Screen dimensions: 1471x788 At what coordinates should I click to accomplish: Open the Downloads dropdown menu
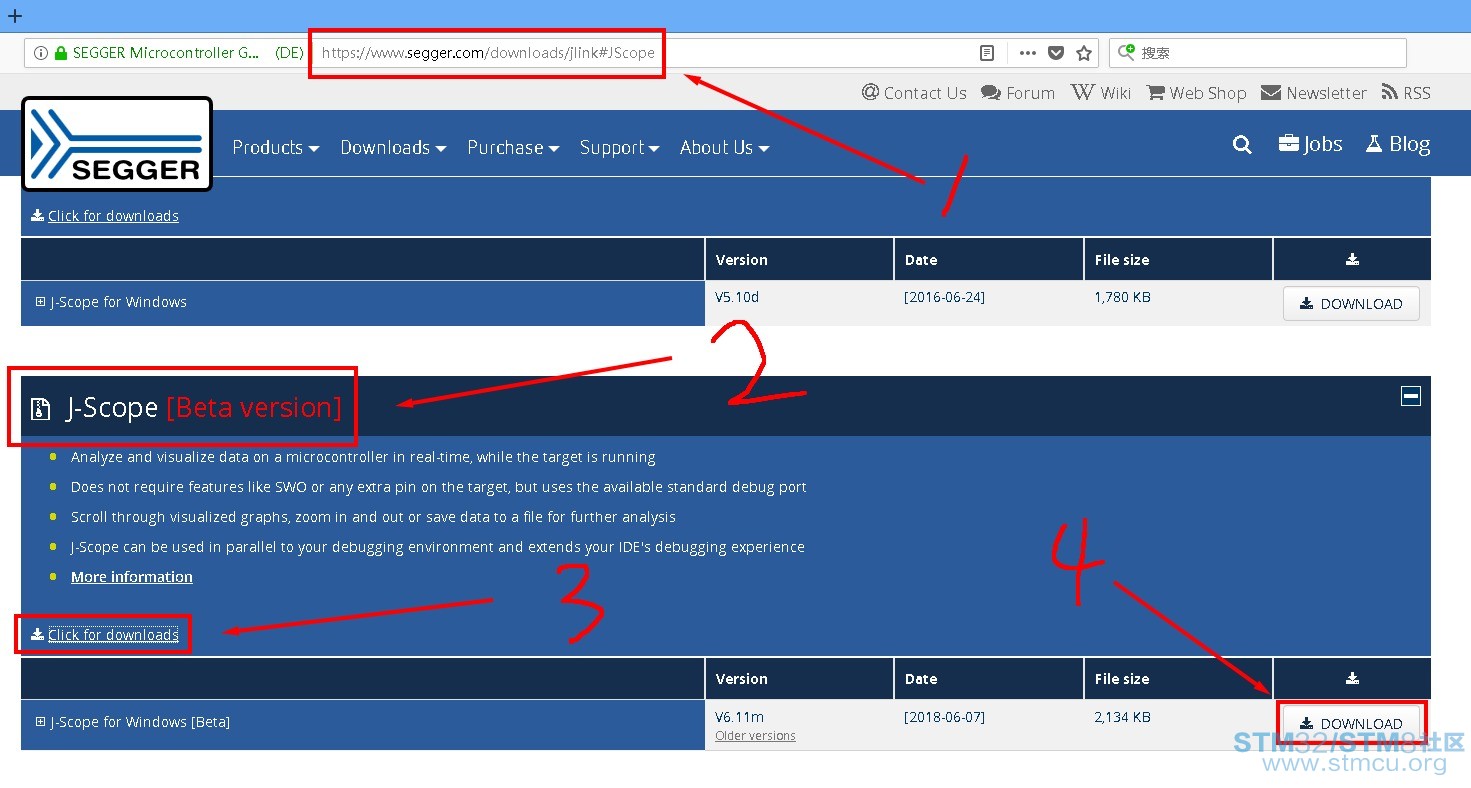(x=393, y=147)
